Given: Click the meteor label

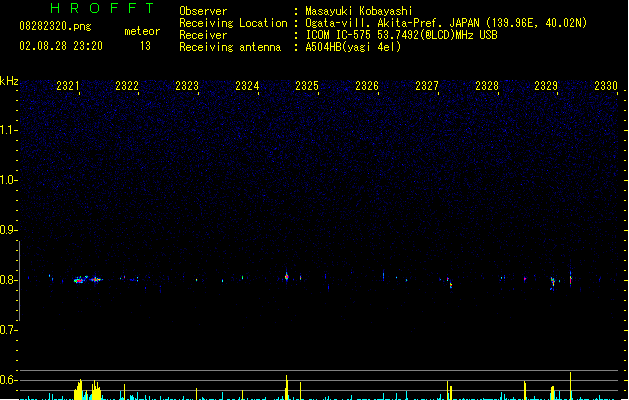Looking at the screenshot, I should [142, 31].
